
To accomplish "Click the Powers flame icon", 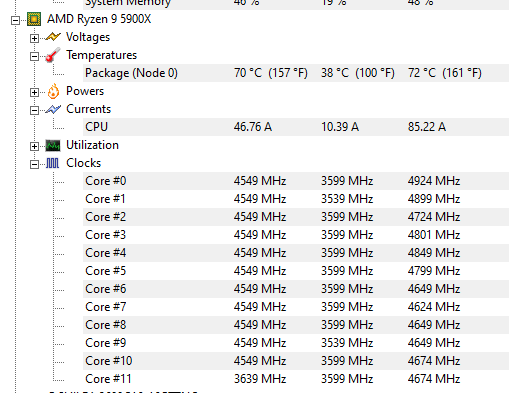I will 53,91.
